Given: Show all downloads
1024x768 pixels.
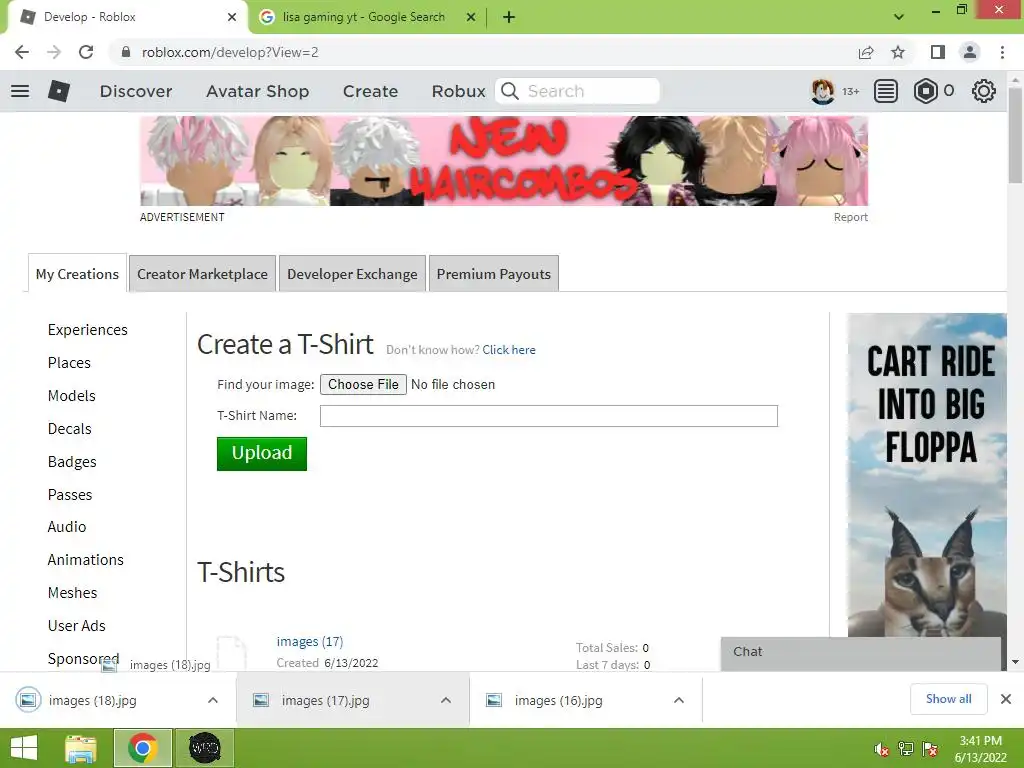Looking at the screenshot, I should [948, 699].
